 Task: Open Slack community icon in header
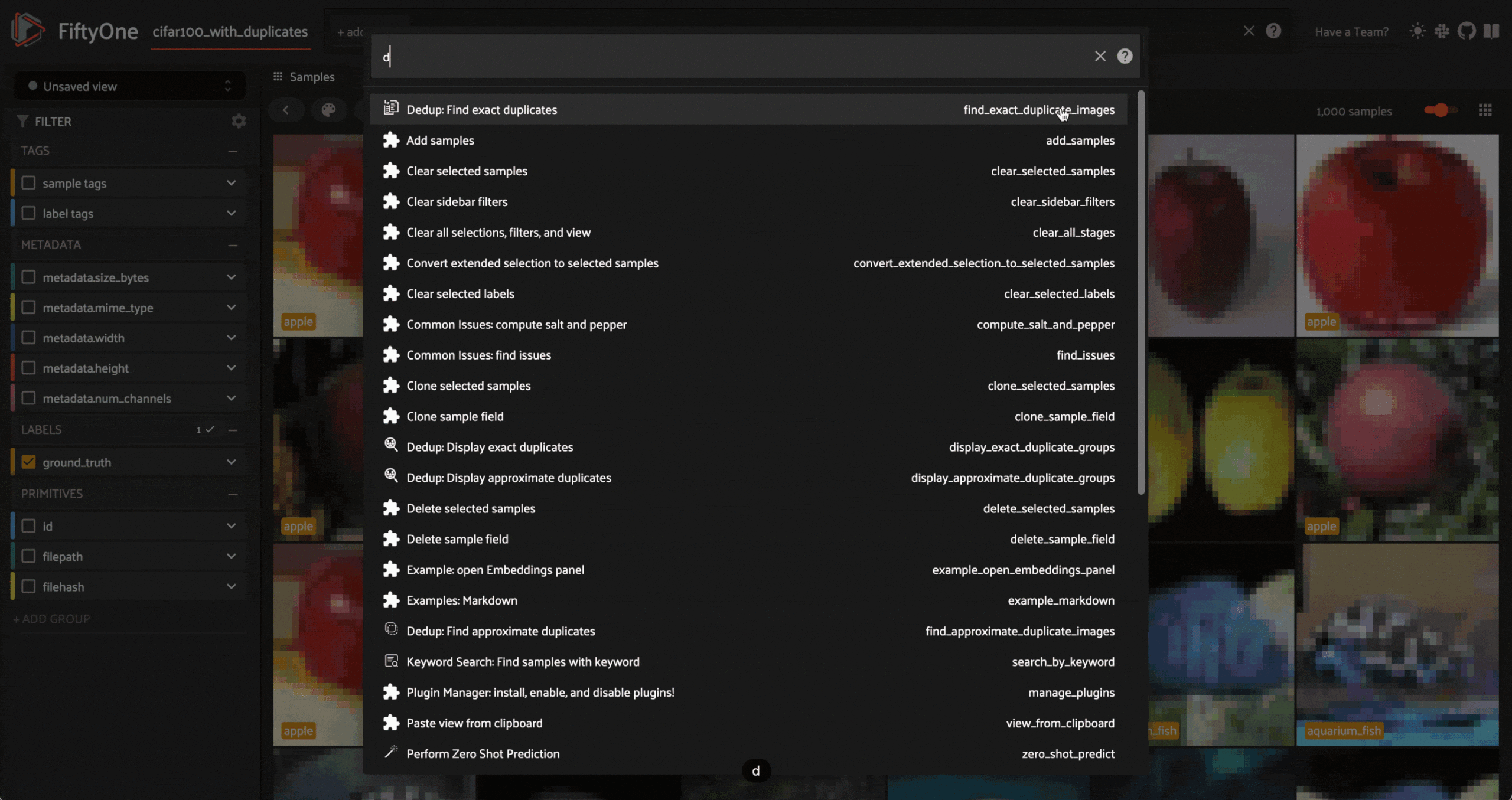point(1442,31)
